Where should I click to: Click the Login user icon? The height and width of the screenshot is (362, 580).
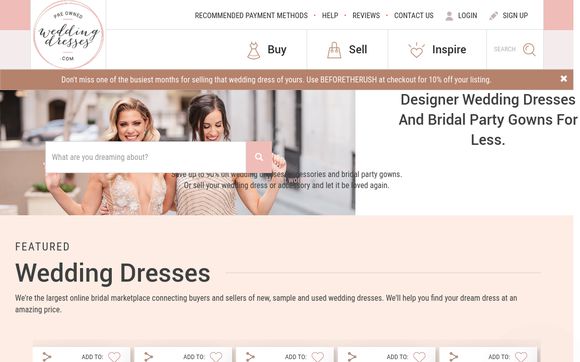pyautogui.click(x=449, y=16)
